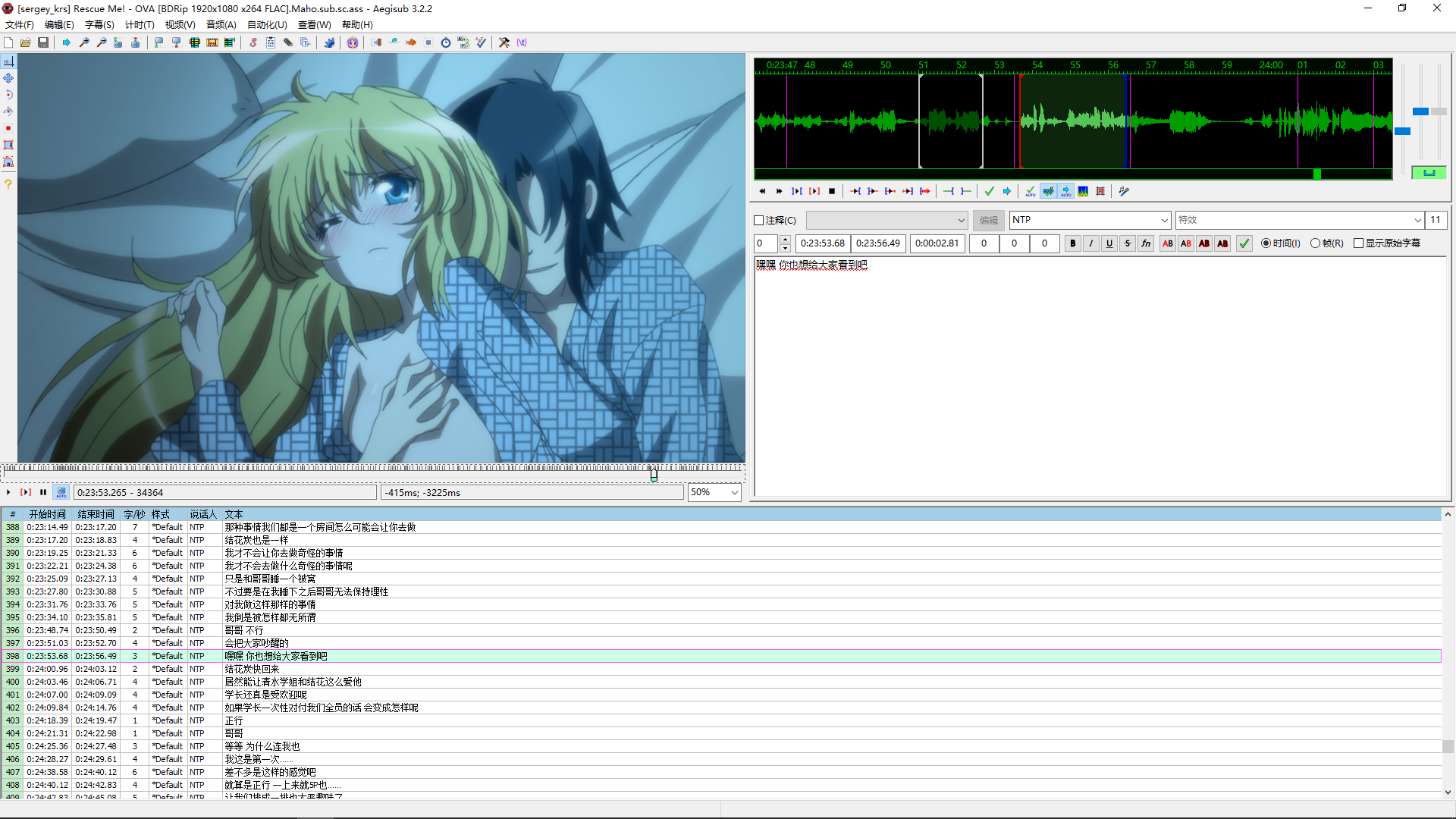Toggle Medusa-style timing shortcuts

tap(1100, 191)
